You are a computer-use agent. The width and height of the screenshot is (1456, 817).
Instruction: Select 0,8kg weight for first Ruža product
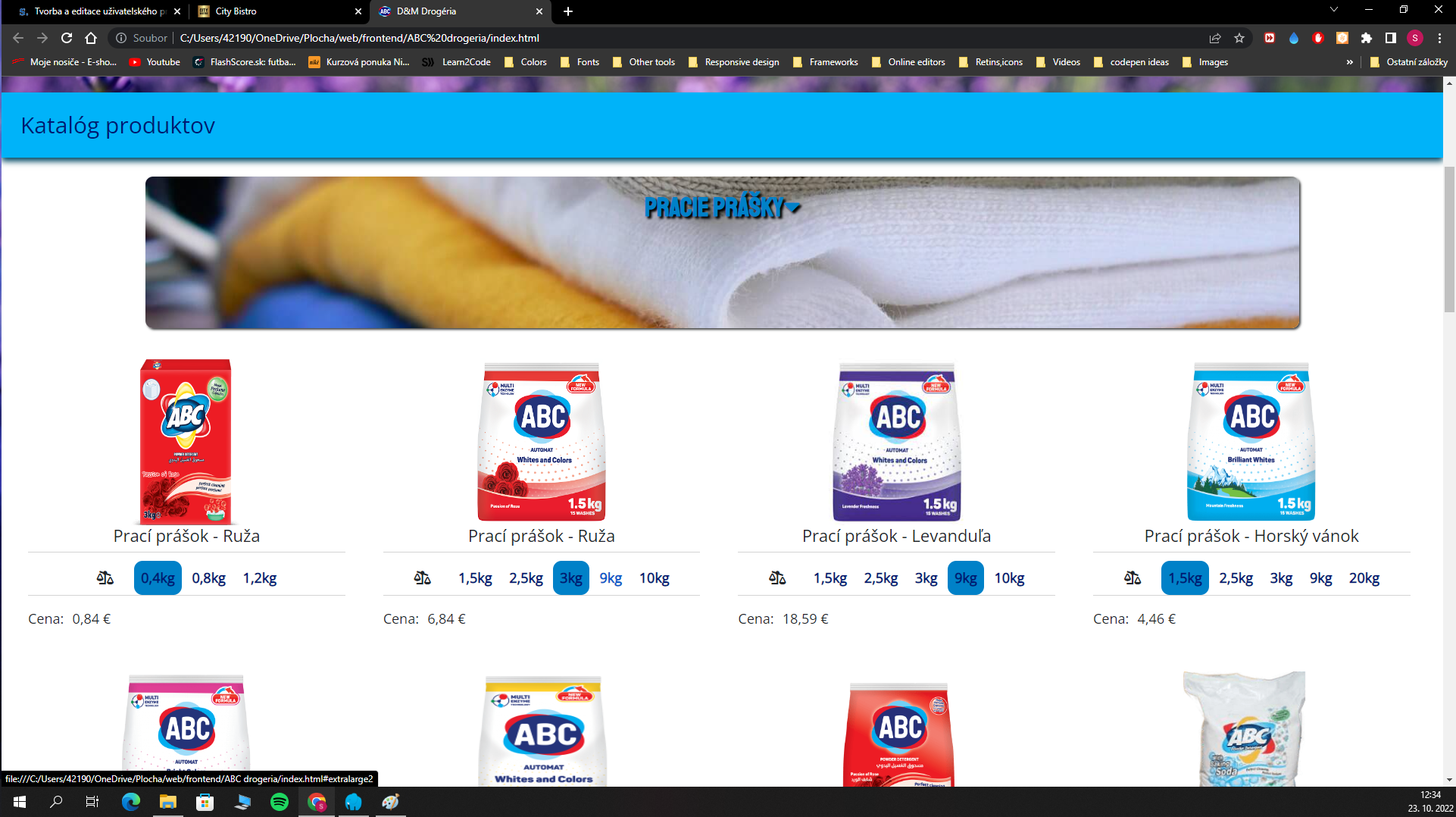[209, 578]
